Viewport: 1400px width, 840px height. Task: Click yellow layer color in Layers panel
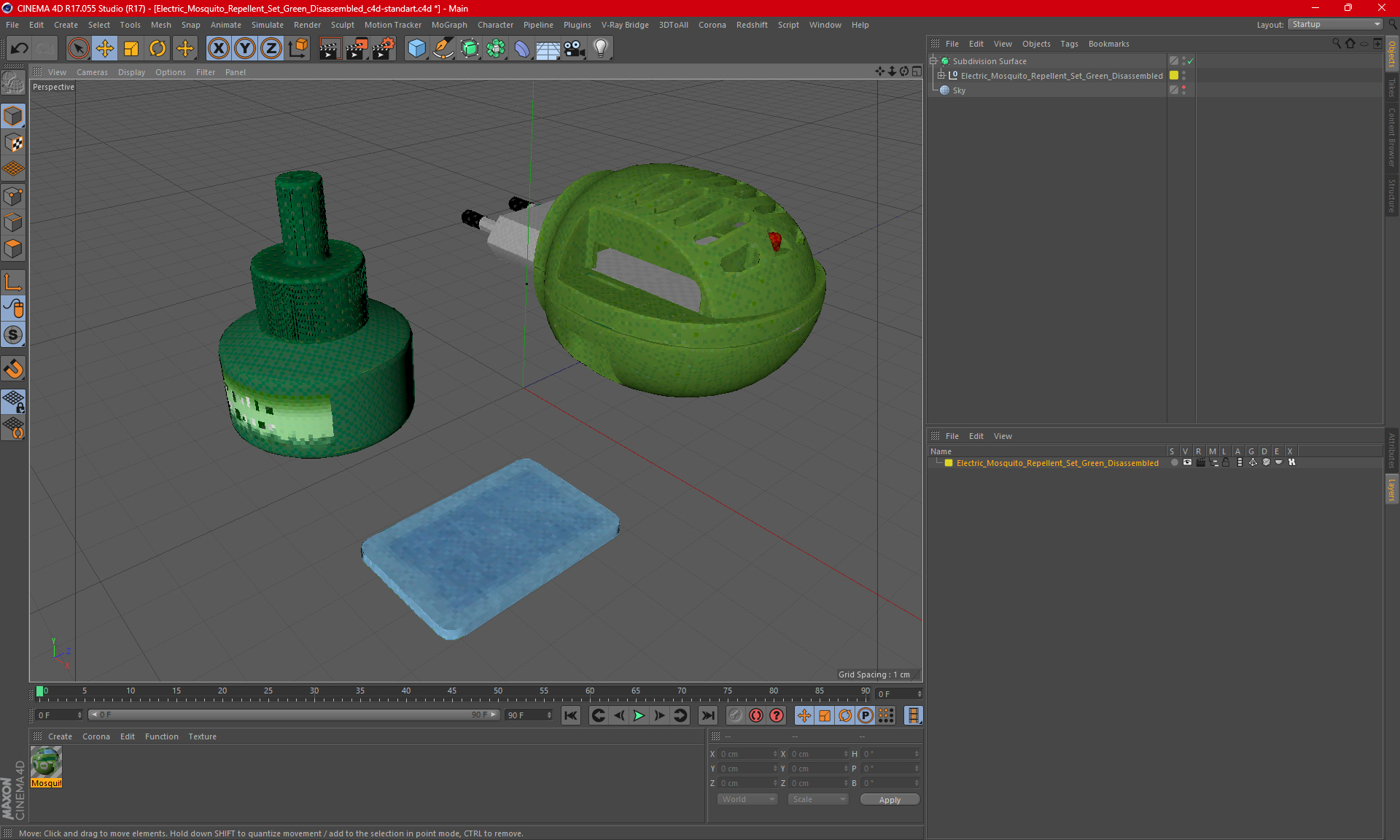949,463
